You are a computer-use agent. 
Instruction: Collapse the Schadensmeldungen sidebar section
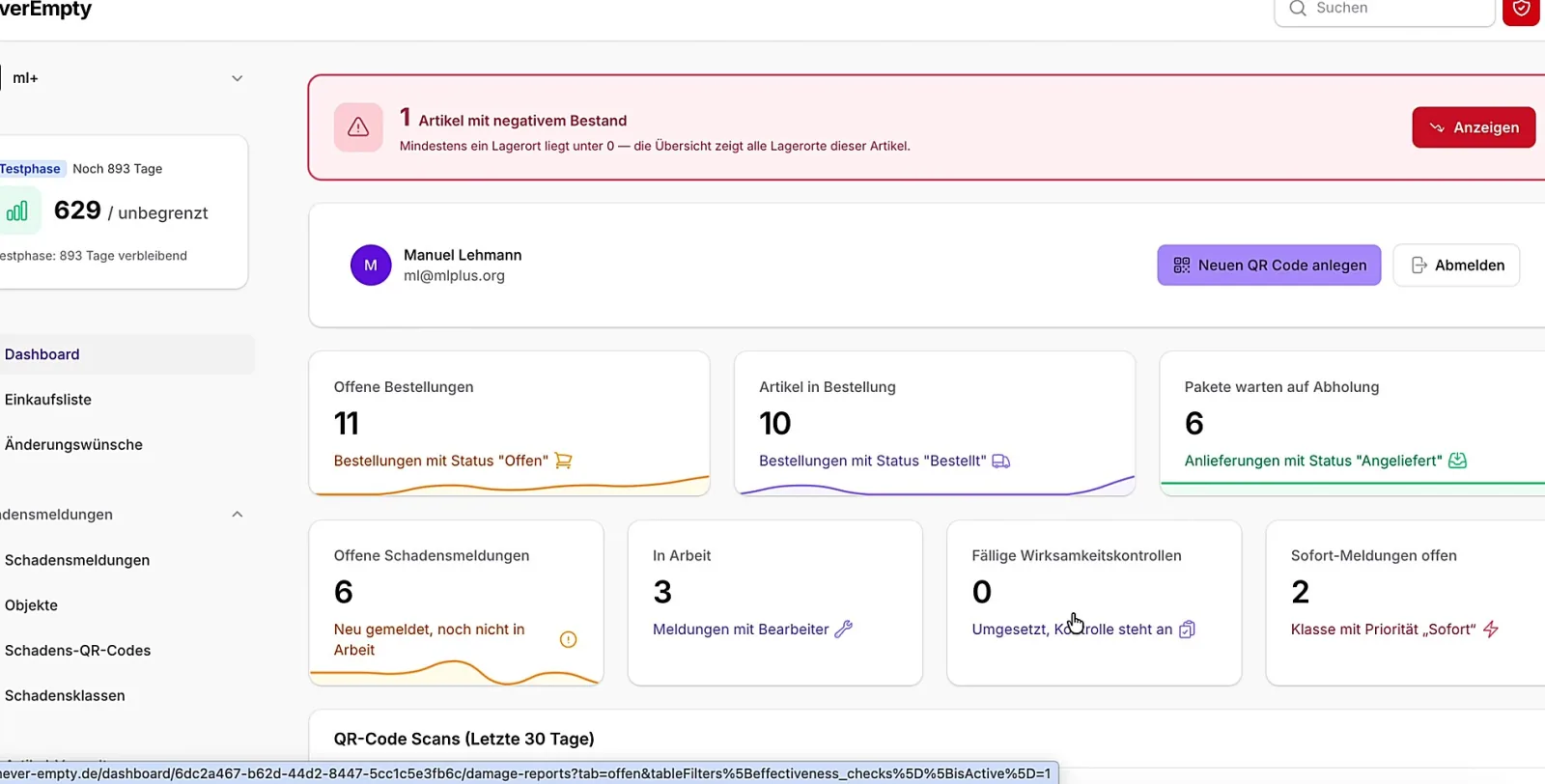[238, 515]
